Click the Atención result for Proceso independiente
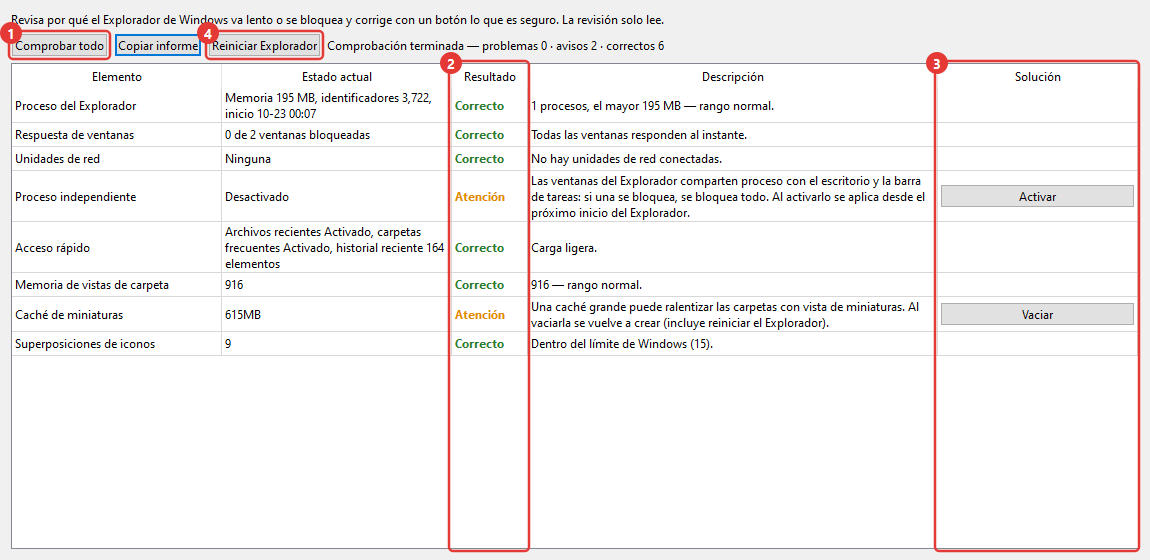Image resolution: width=1150 pixels, height=560 pixels. pos(480,196)
